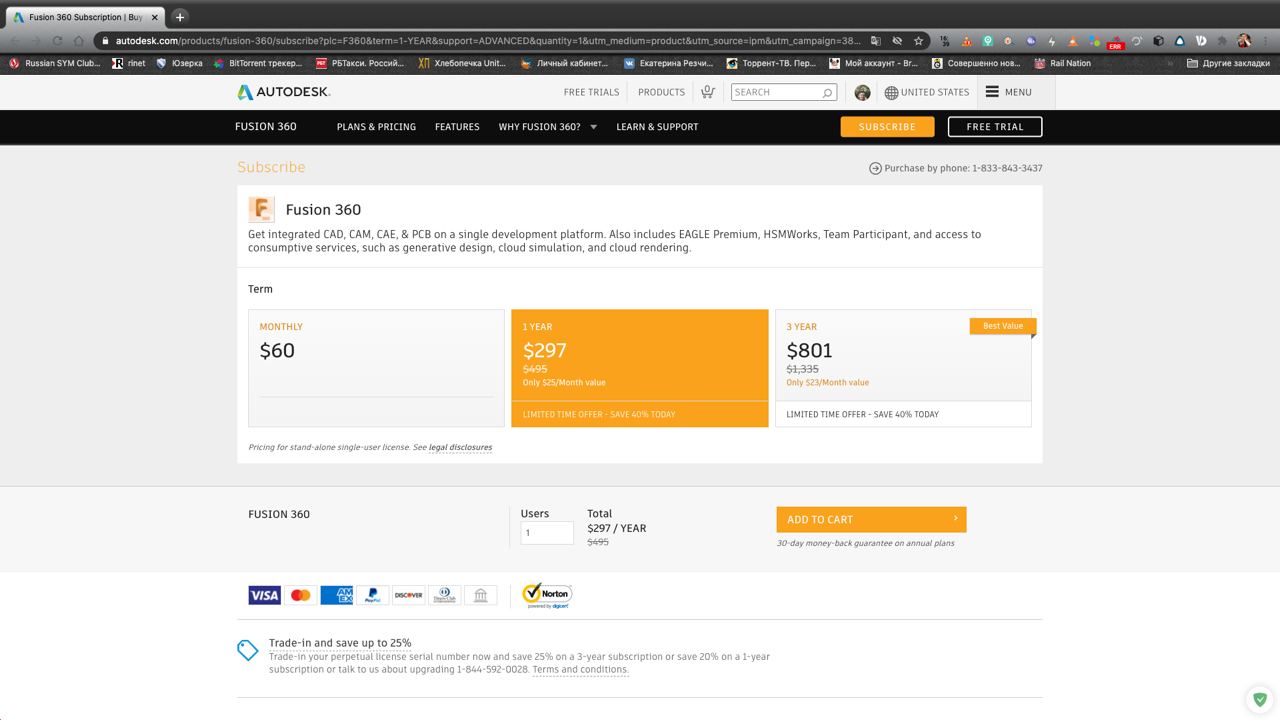This screenshot has width=1280, height=720.
Task: Open LEARN & SUPPORT menu item
Action: click(657, 127)
